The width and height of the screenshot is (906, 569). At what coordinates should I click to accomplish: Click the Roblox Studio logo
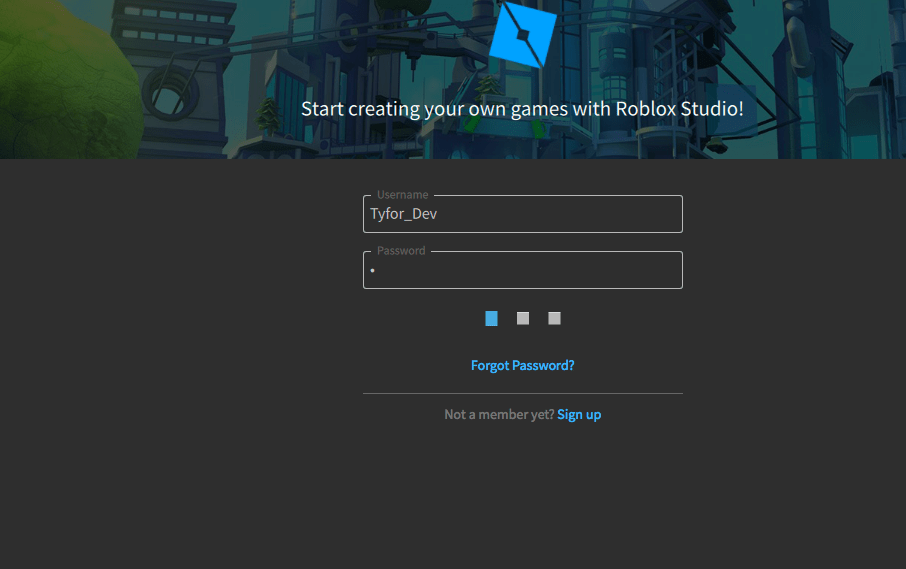click(522, 35)
